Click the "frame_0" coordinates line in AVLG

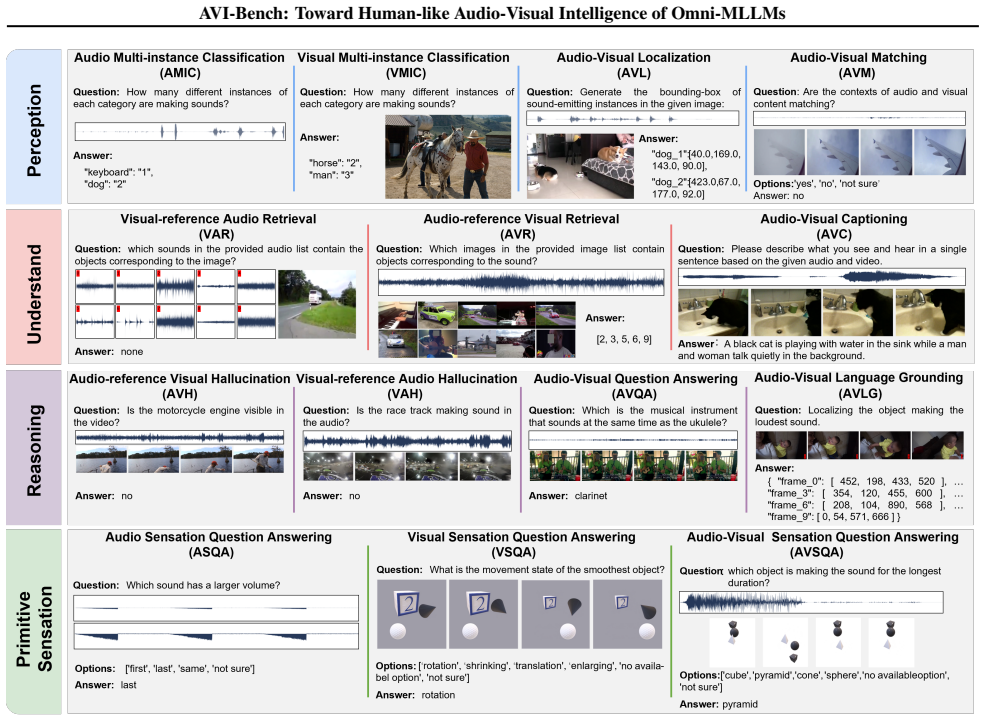pyautogui.click(x=864, y=482)
